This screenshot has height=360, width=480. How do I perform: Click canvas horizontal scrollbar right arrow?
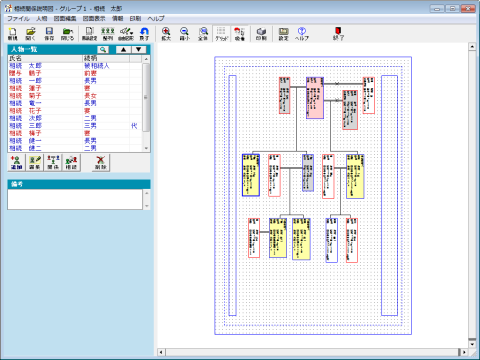tap(463, 352)
